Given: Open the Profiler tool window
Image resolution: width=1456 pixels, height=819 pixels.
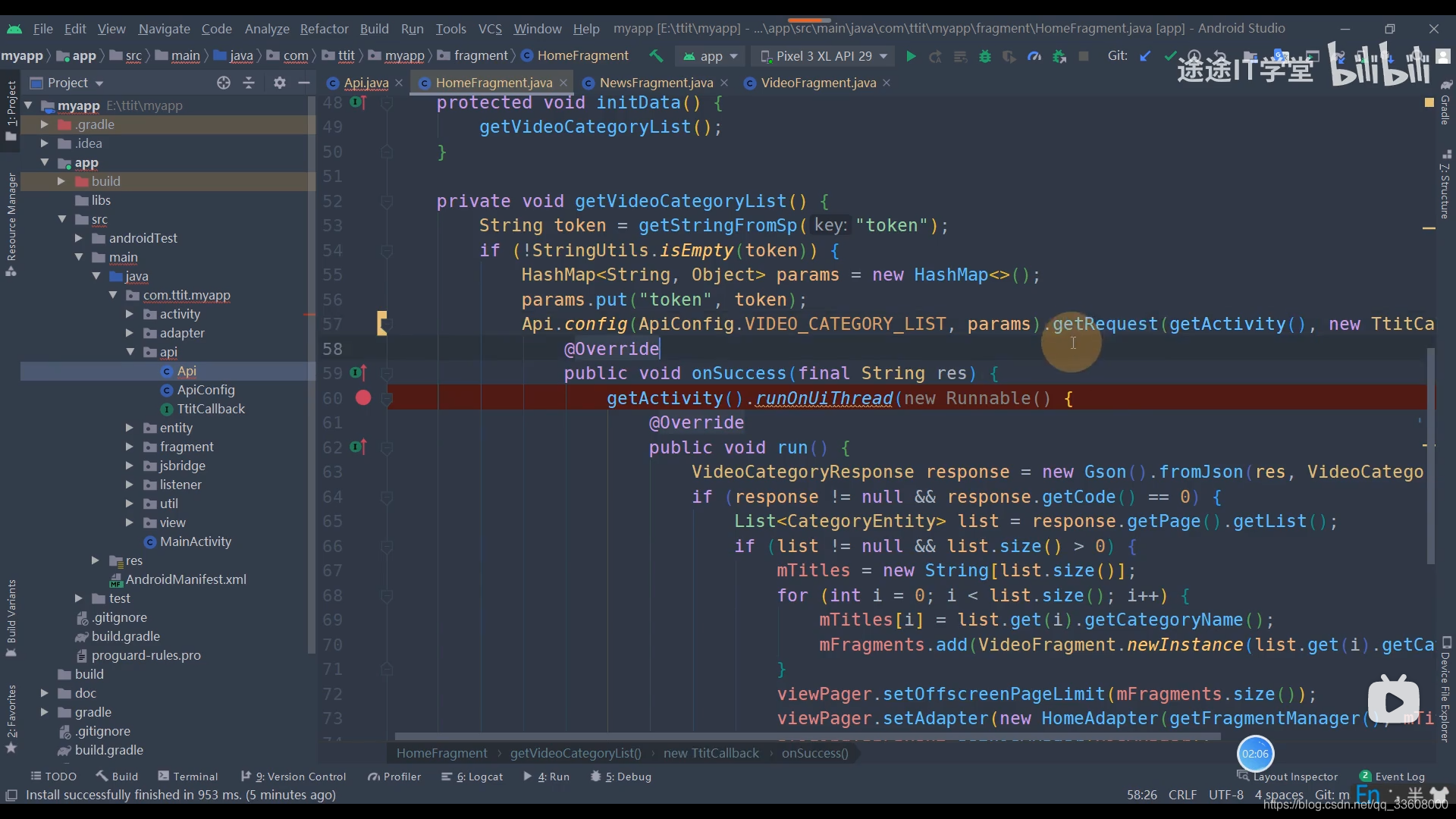Looking at the screenshot, I should point(394,777).
